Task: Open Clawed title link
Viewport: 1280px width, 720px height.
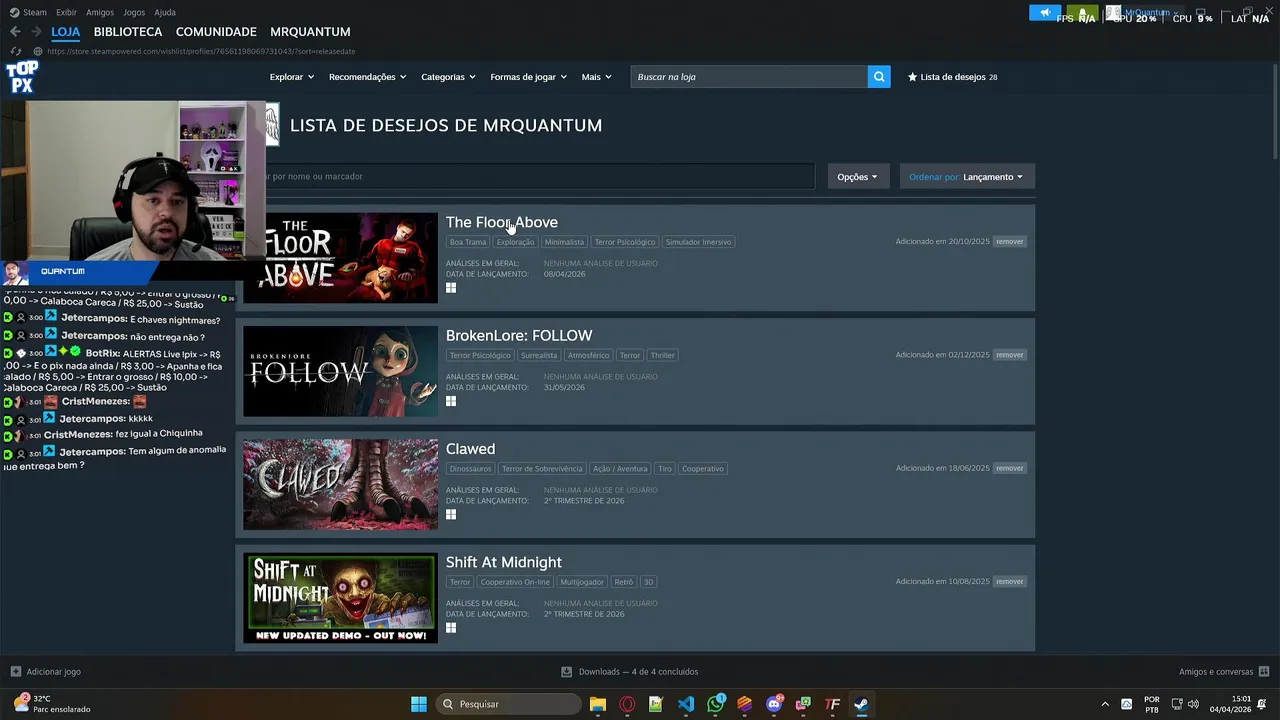Action: pyautogui.click(x=470, y=449)
